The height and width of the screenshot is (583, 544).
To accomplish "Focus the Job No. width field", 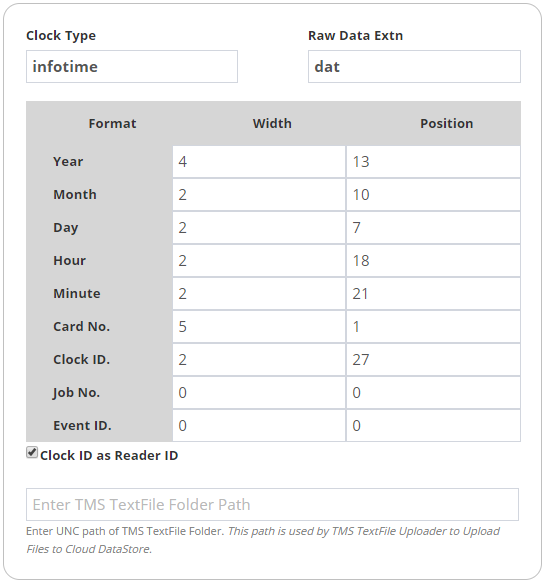I will point(259,393).
